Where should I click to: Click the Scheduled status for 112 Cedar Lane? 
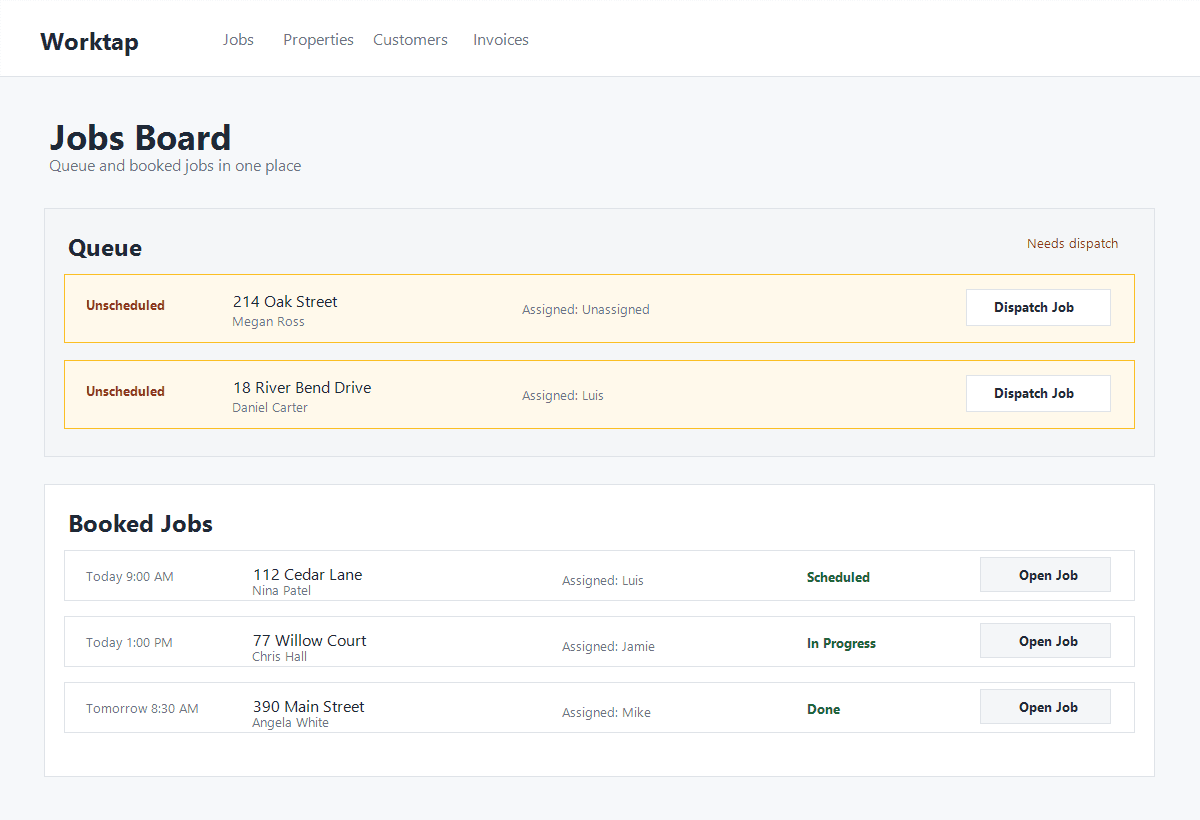(x=838, y=577)
